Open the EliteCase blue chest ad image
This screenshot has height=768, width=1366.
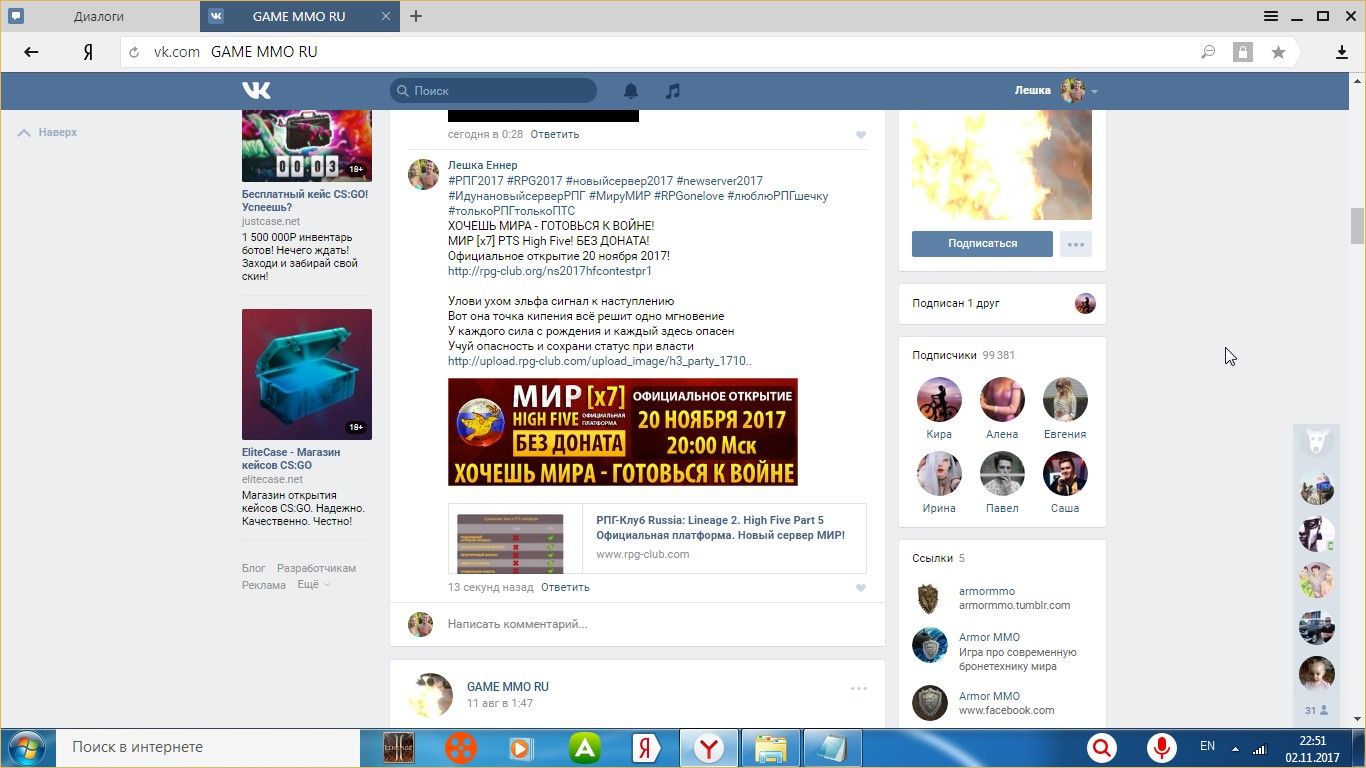point(307,374)
